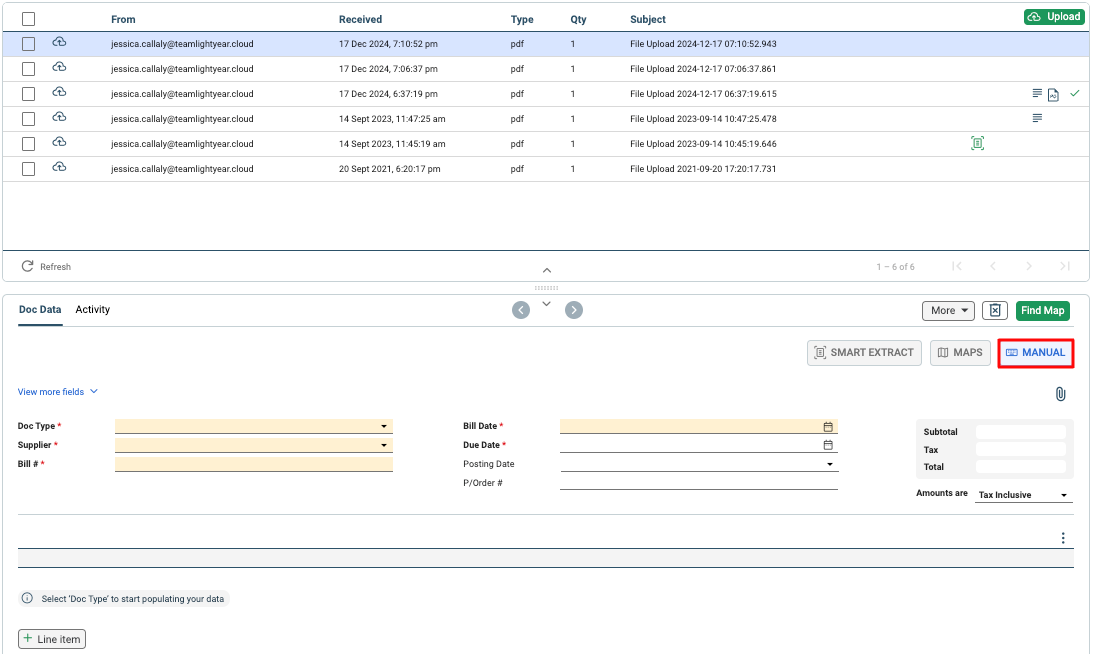Collapse the inbox list with the up chevron
Screen dimensions: 1093x654
pyautogui.click(x=547, y=270)
